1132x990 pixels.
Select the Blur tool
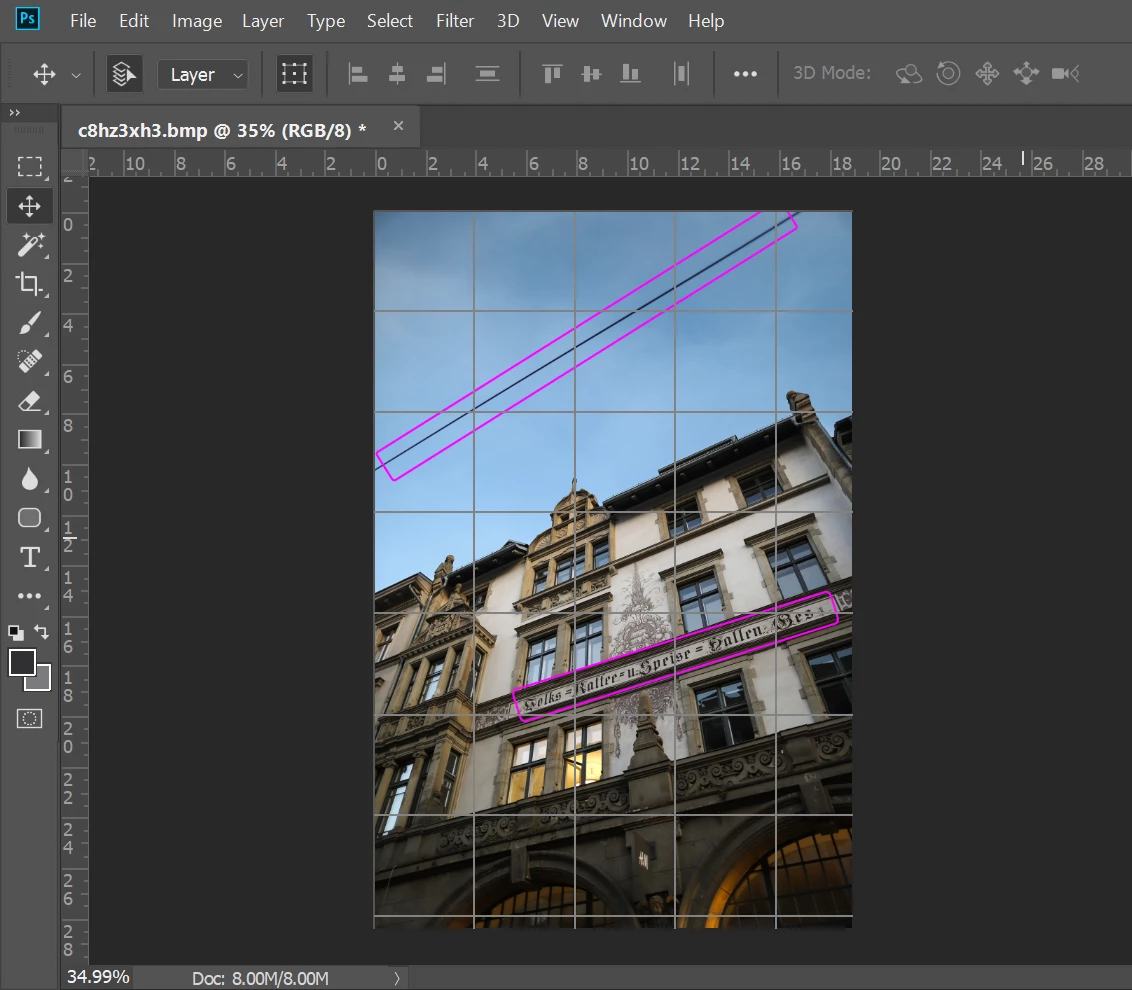30,479
